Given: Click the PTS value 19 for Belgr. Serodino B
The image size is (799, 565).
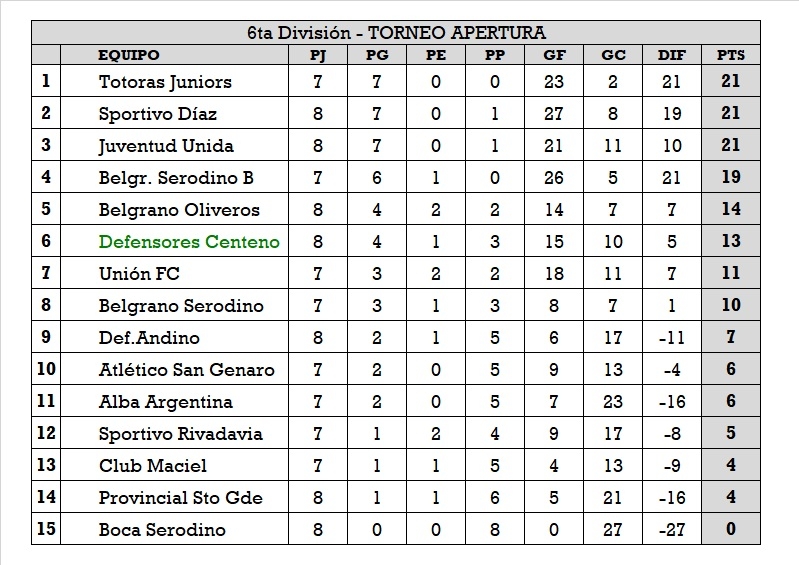Looking at the screenshot, I should point(730,178).
